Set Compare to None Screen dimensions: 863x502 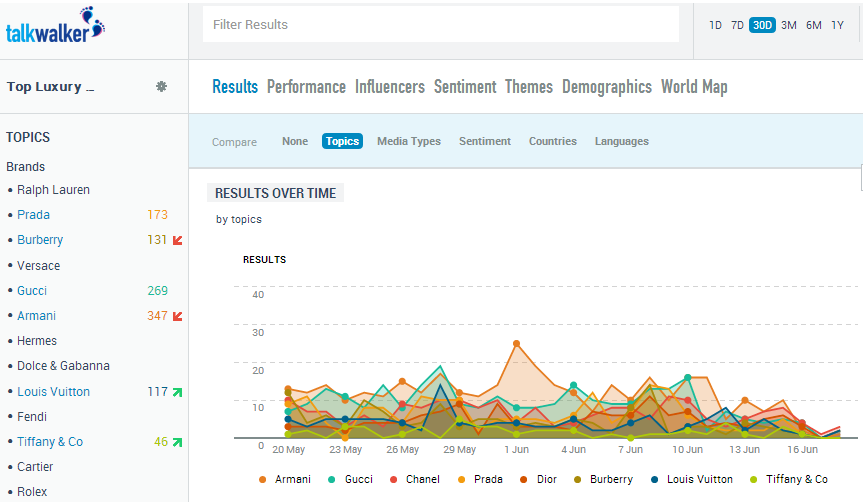295,141
